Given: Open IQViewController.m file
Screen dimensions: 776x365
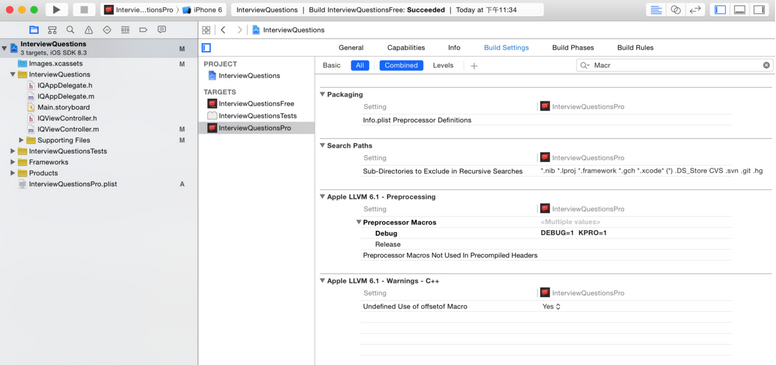Looking at the screenshot, I should pos(68,129).
